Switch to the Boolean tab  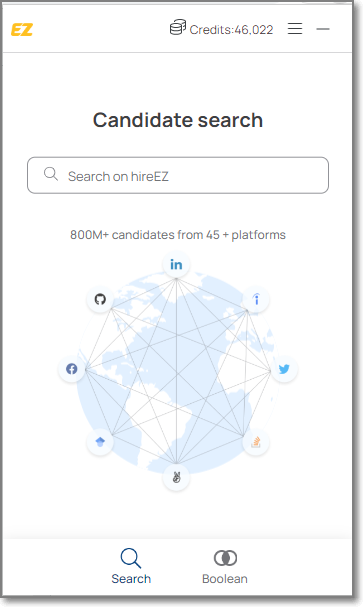[225, 566]
